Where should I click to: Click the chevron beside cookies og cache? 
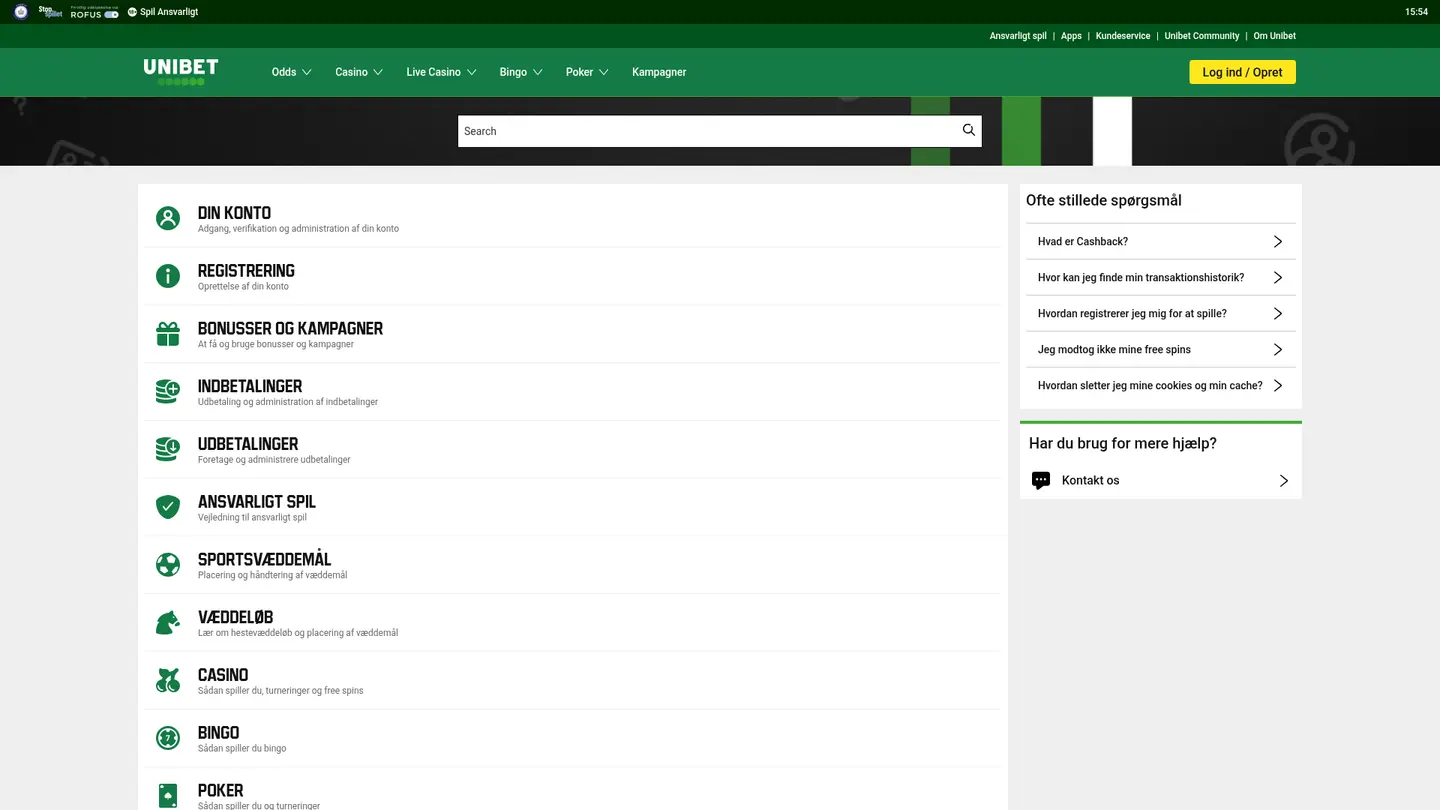[1277, 386]
